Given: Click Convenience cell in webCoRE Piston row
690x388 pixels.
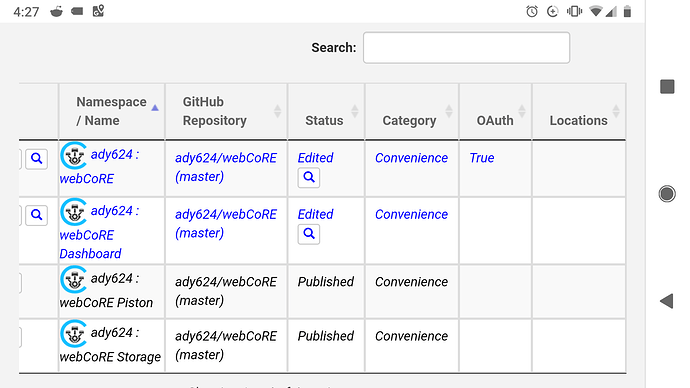Looking at the screenshot, I should pos(411,282).
